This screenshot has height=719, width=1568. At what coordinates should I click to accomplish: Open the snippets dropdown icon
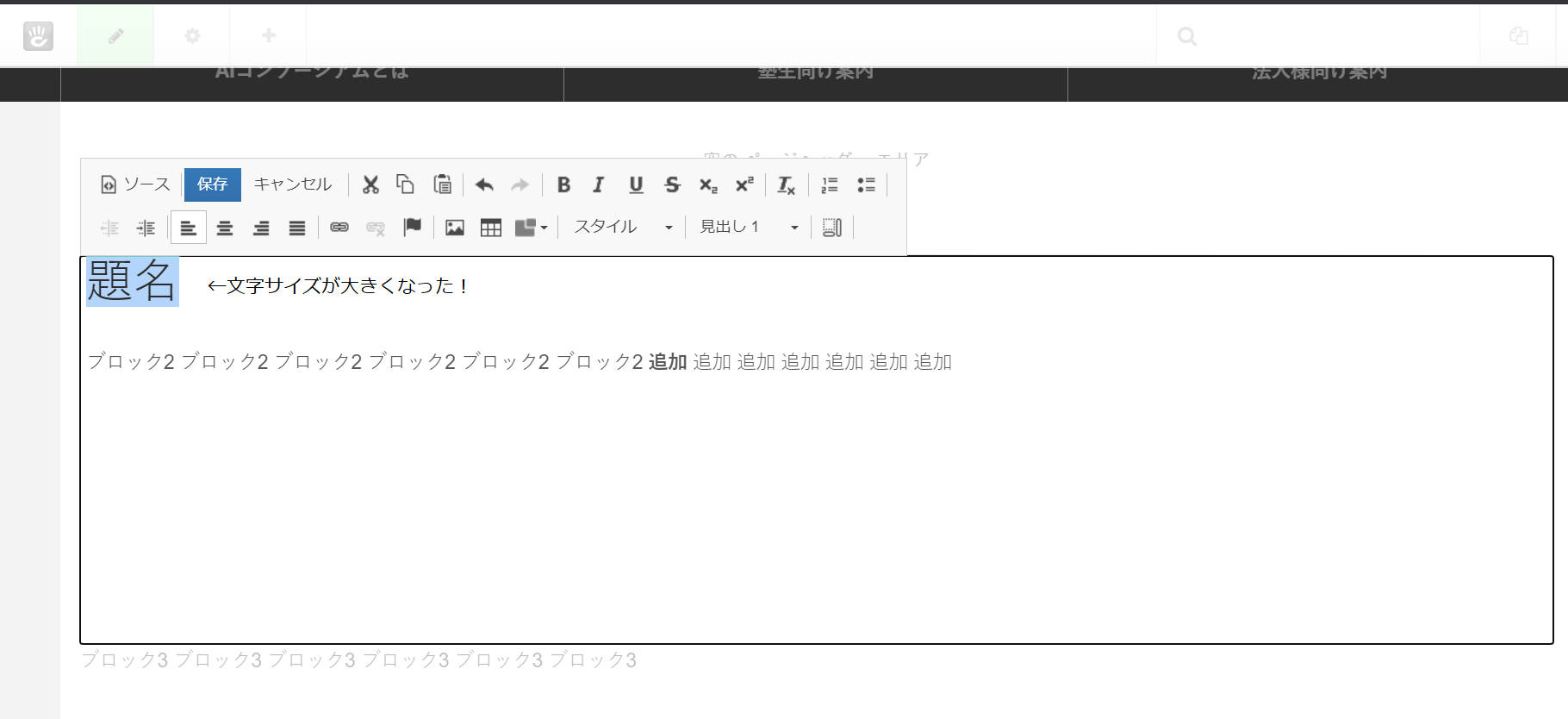[532, 228]
